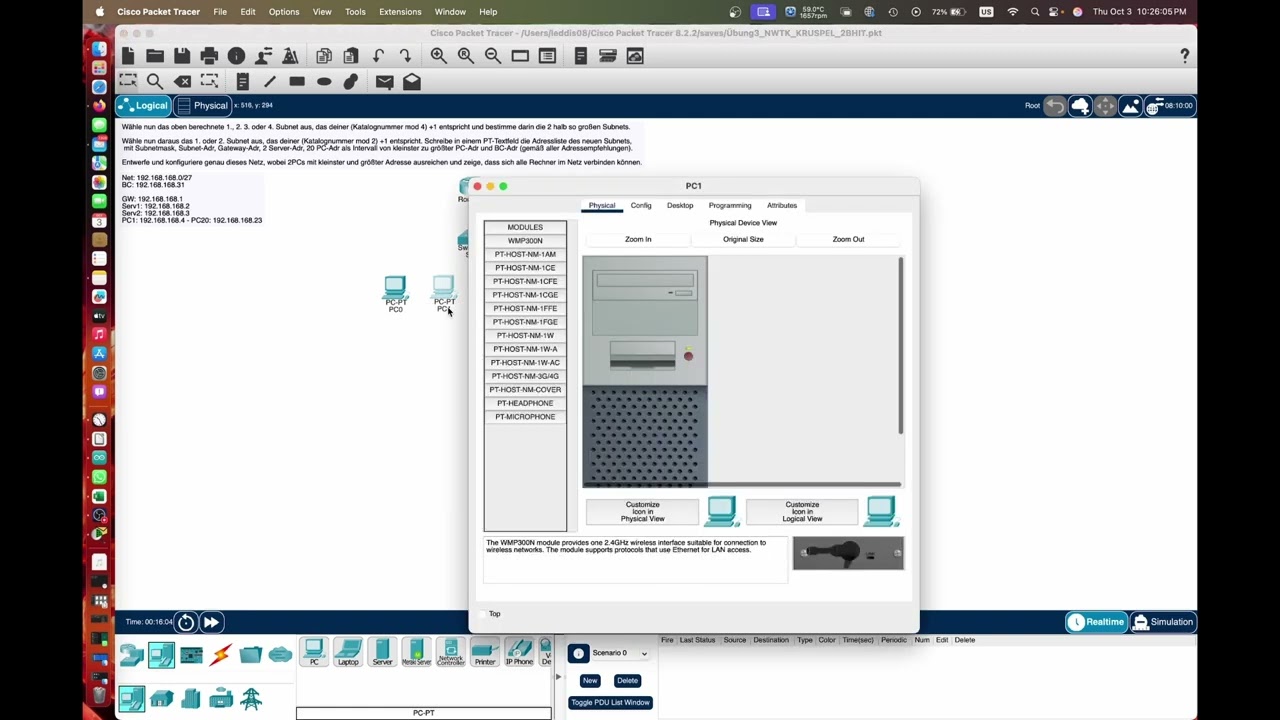Open the Extensions menu
Screen dimensions: 1280x720
point(400,12)
